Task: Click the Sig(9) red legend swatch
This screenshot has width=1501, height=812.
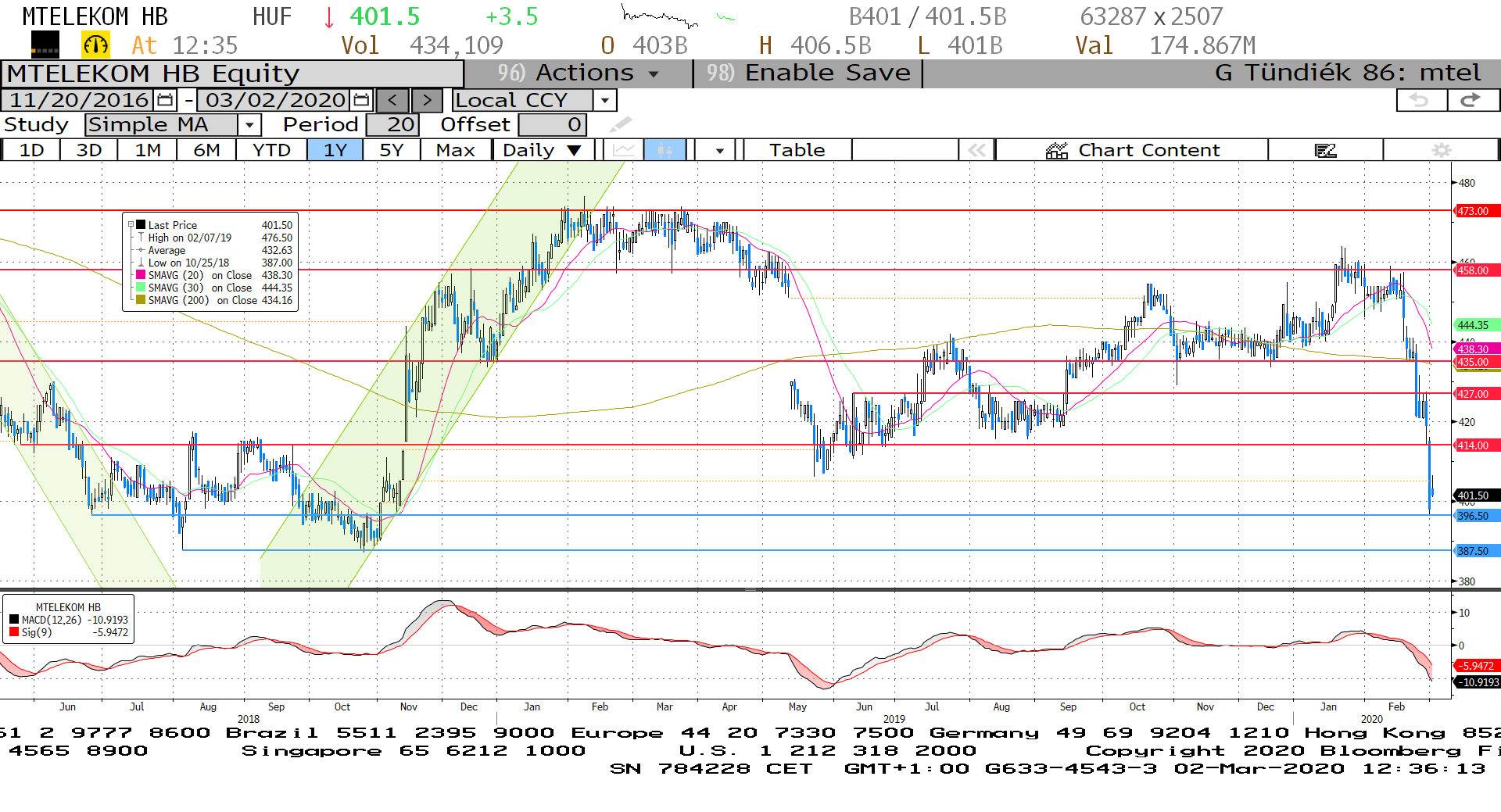Action: (x=14, y=632)
